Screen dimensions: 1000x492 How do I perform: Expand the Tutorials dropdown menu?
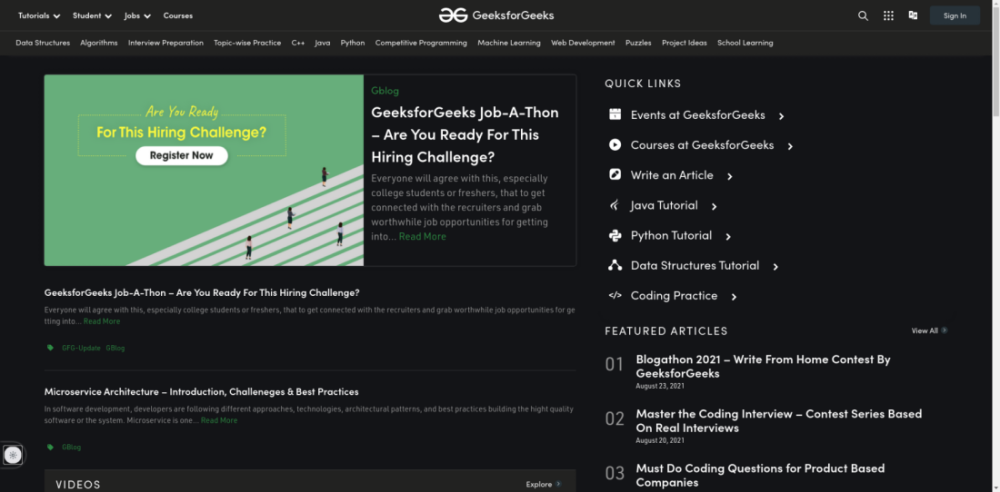pyautogui.click(x=39, y=15)
